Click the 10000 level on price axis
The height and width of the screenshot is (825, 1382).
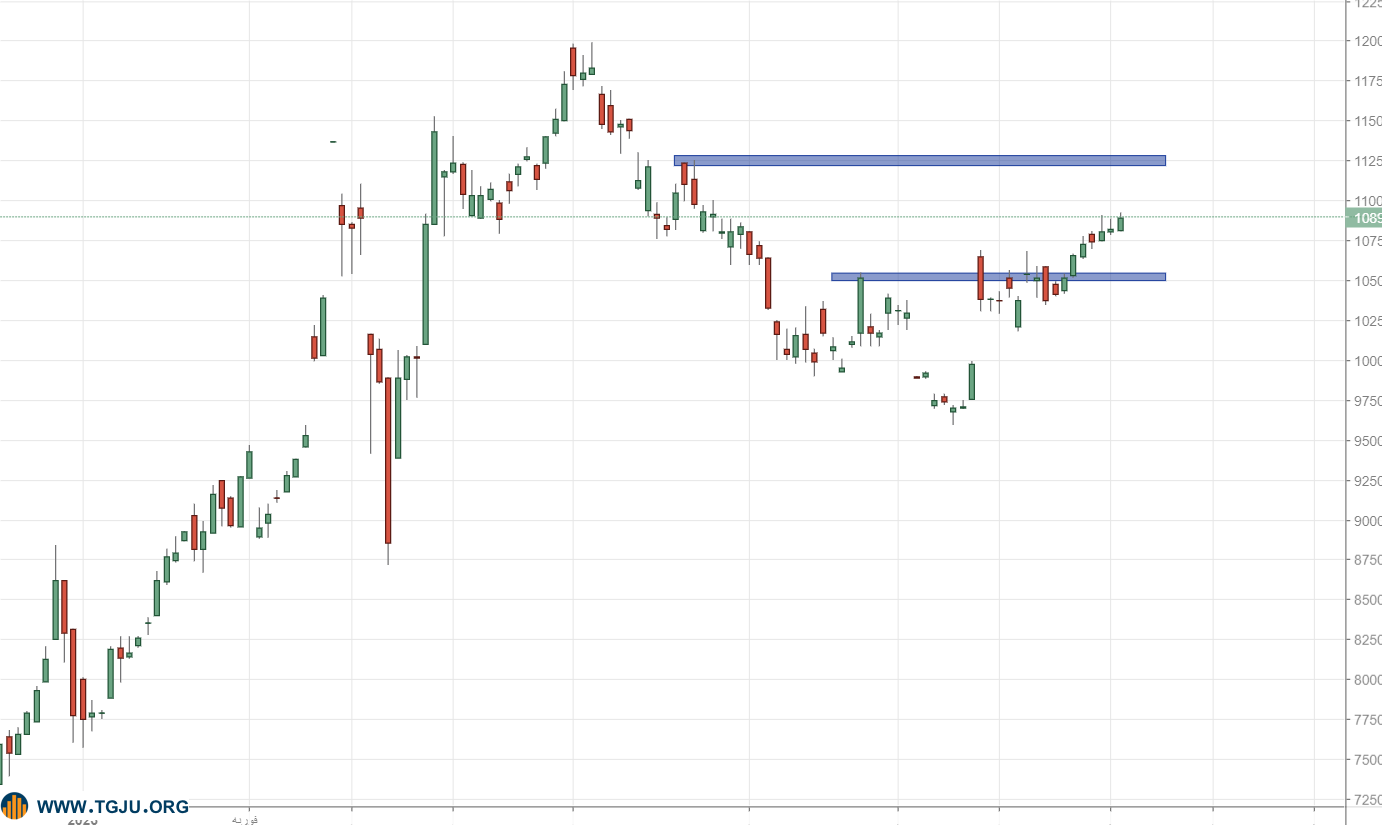(1366, 361)
